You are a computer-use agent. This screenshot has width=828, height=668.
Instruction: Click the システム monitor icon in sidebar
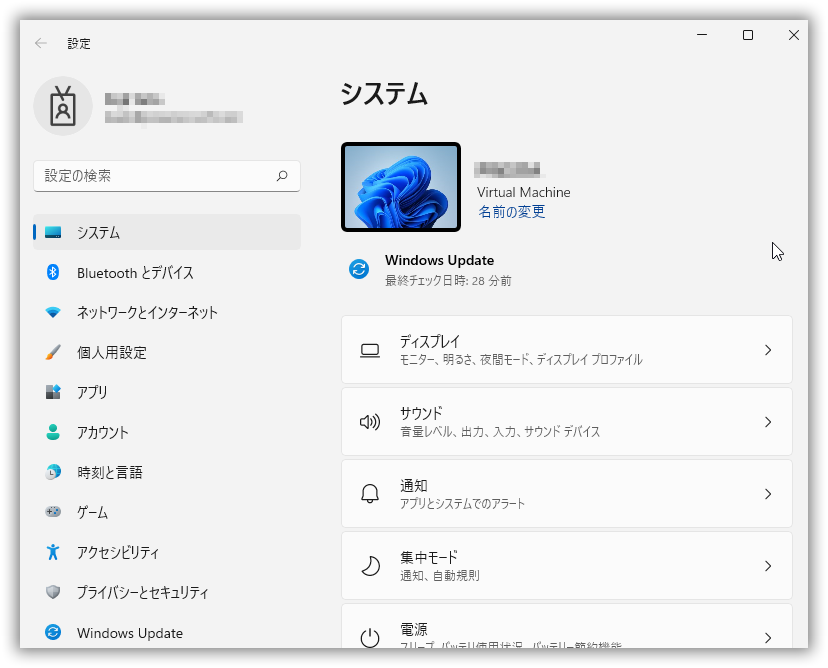[53, 232]
